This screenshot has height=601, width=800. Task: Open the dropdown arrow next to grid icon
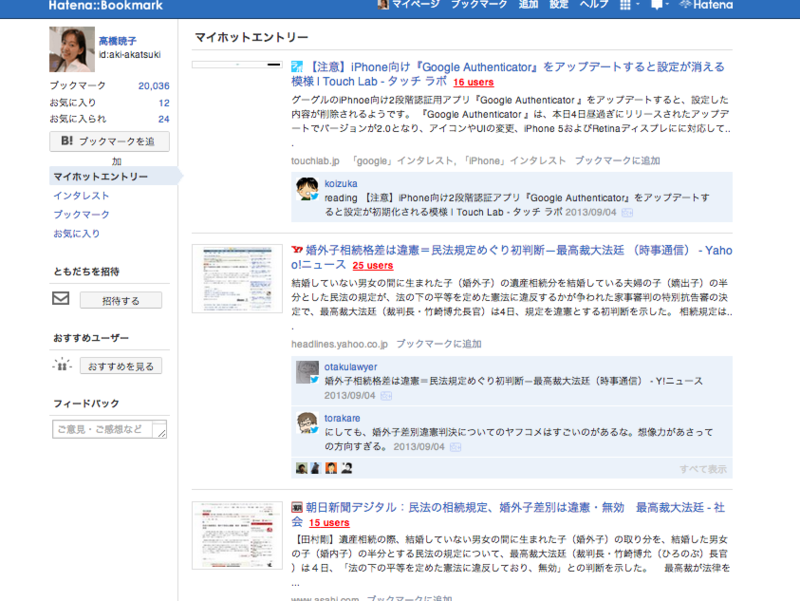click(638, 5)
